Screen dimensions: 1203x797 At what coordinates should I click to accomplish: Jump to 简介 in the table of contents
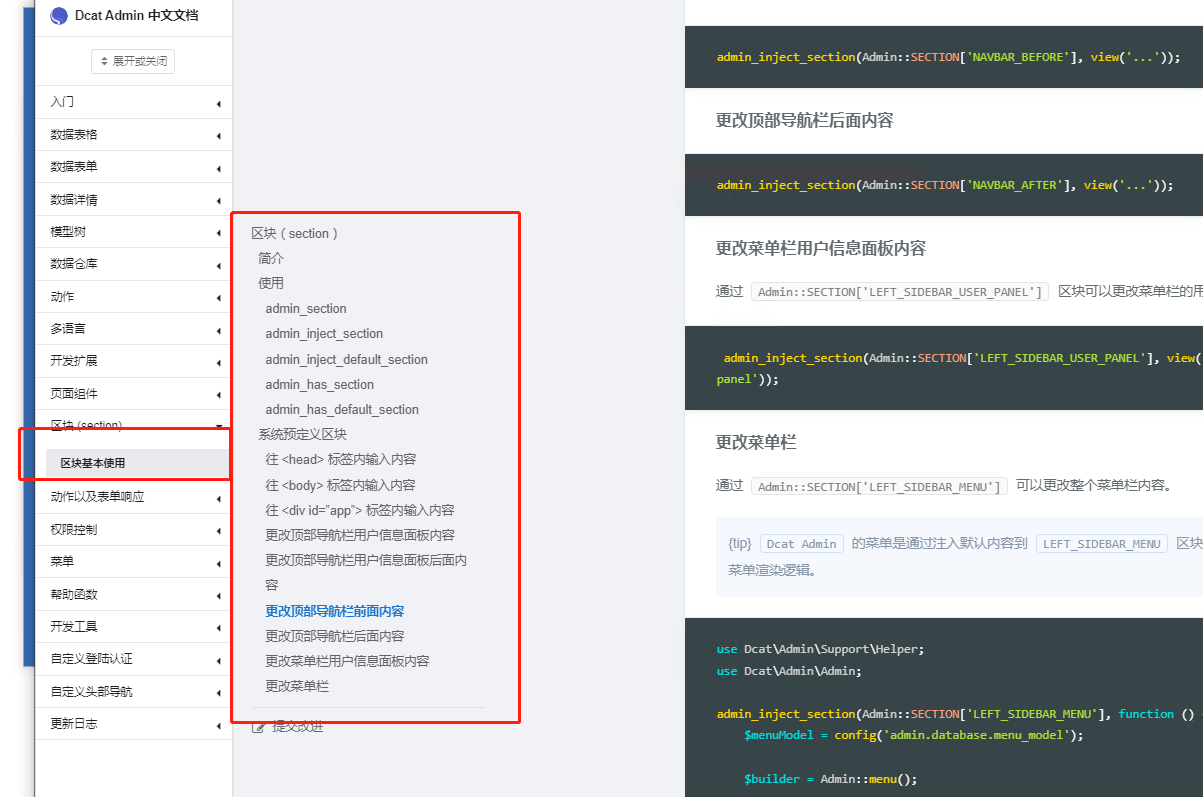271,258
